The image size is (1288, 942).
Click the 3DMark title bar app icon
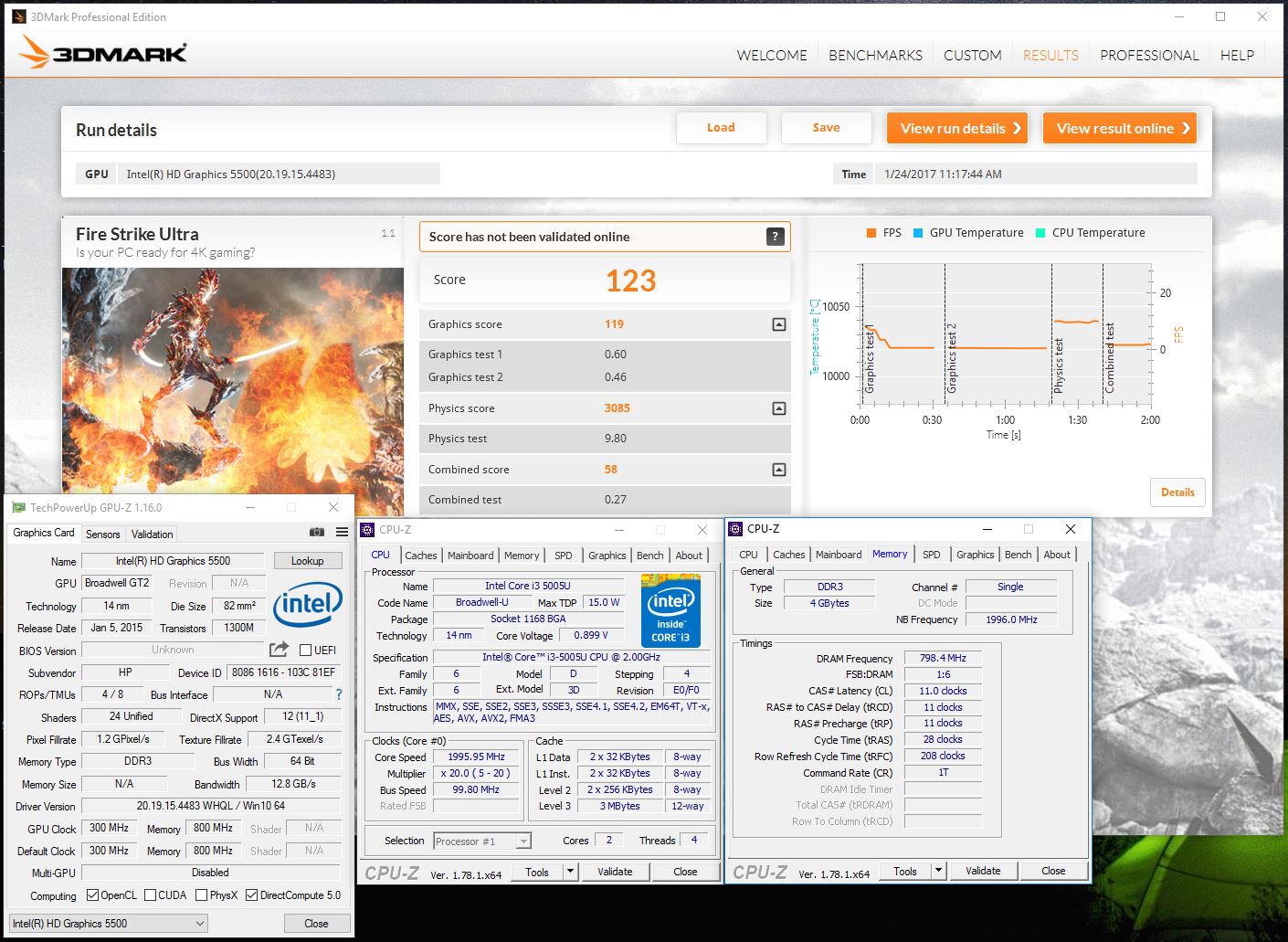[x=18, y=16]
